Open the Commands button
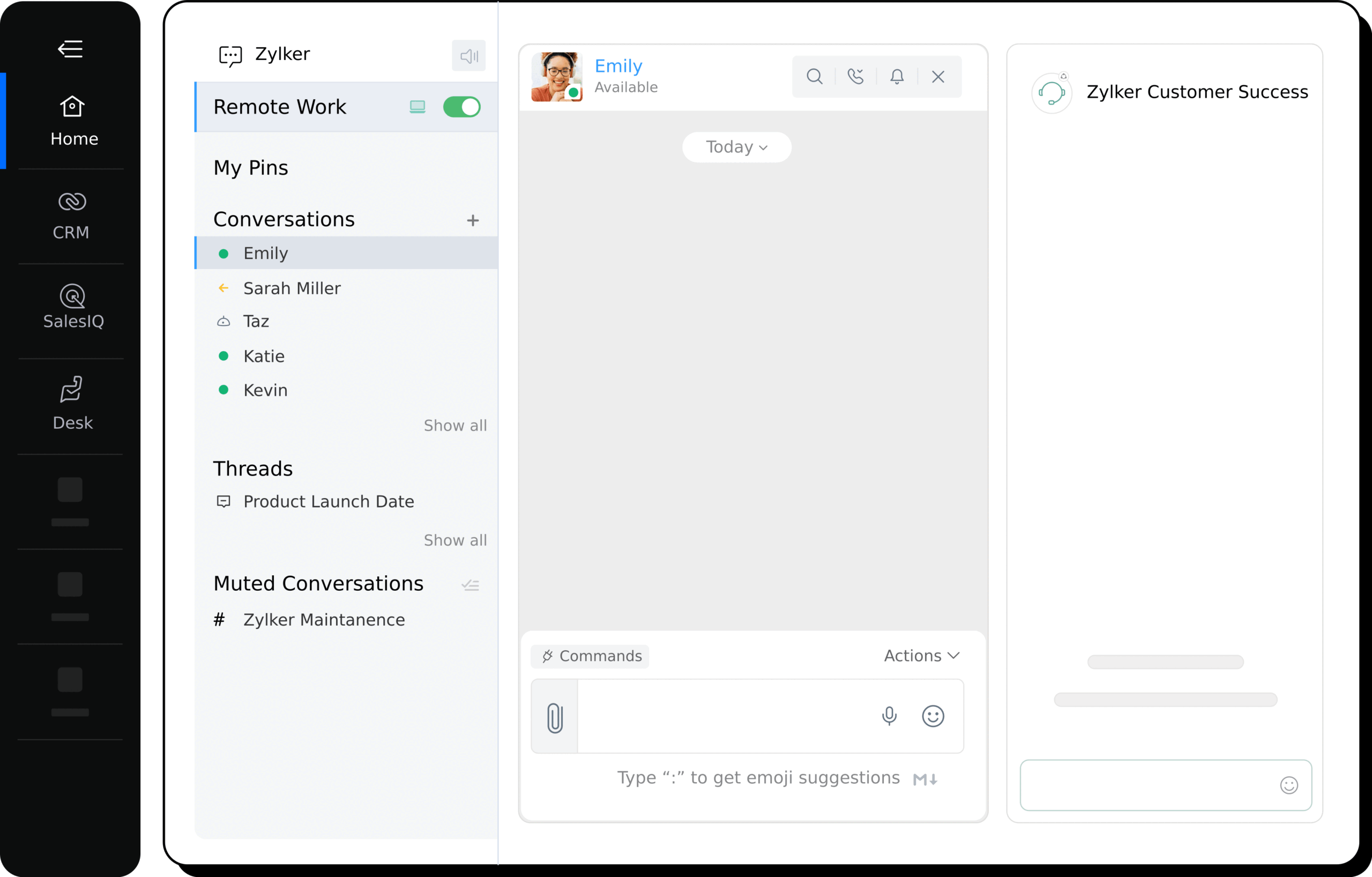1372x877 pixels. tap(590, 657)
